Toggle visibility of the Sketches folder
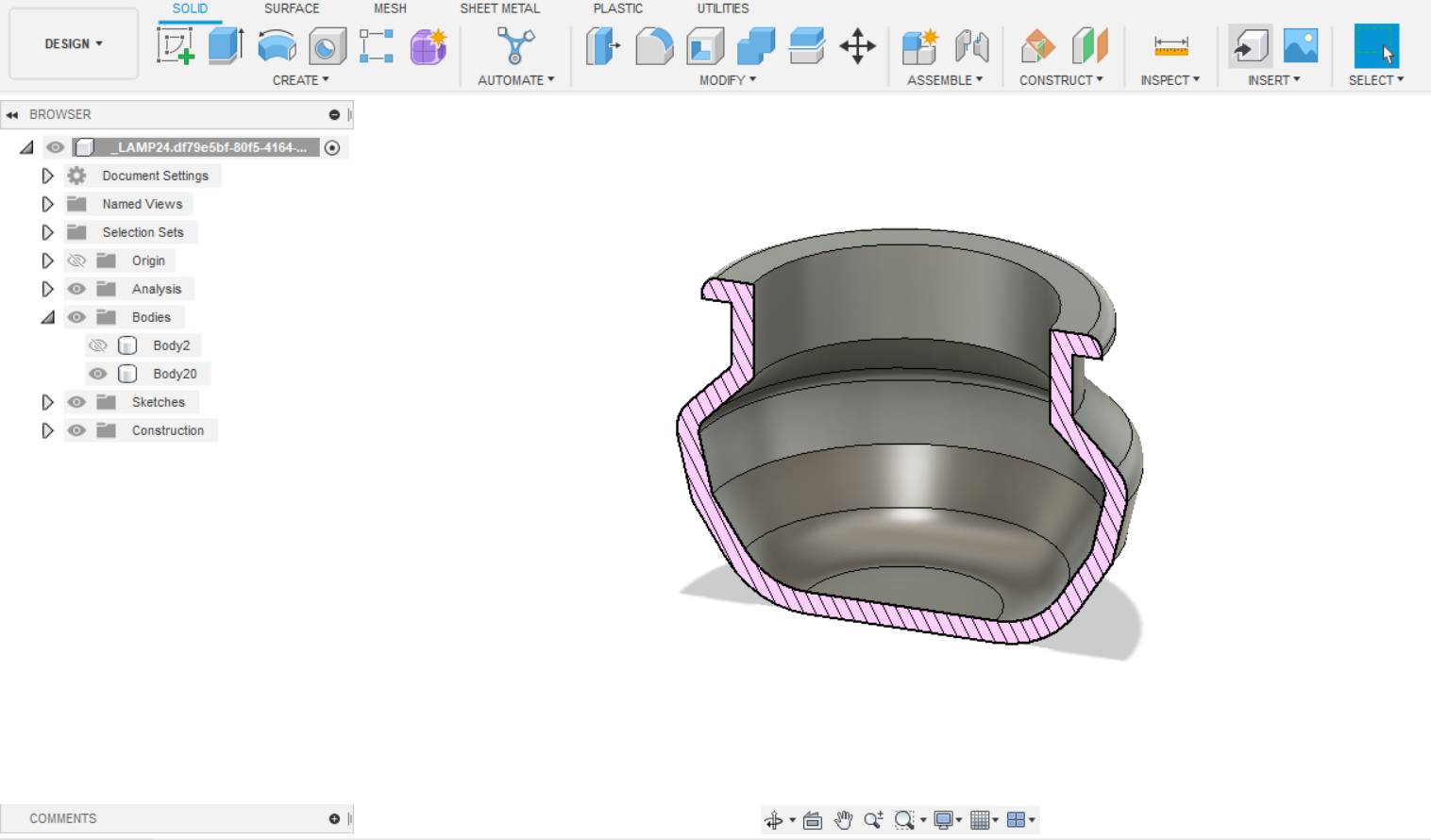This screenshot has width=1431, height=840. [x=76, y=402]
